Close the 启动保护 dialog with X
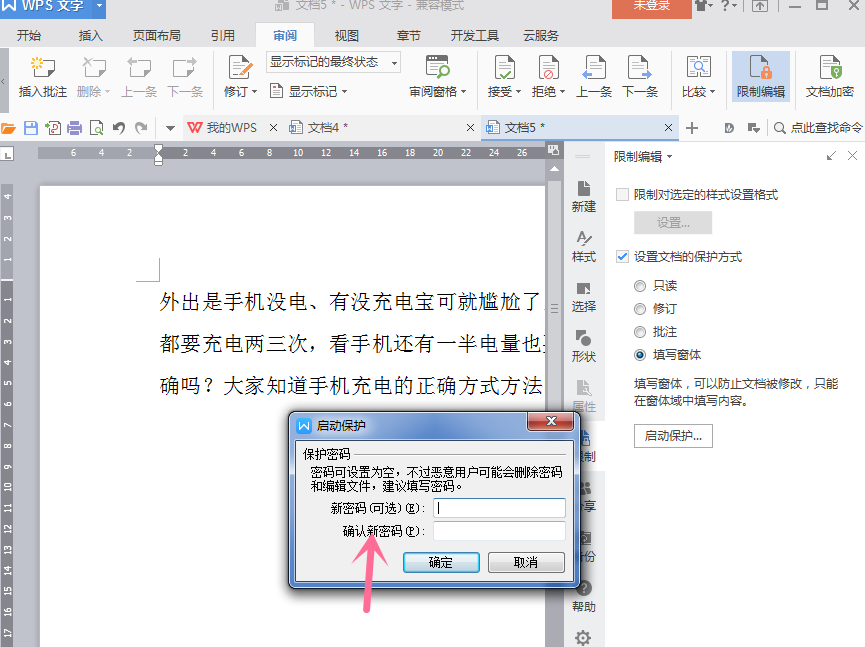The image size is (865, 647). 551,421
